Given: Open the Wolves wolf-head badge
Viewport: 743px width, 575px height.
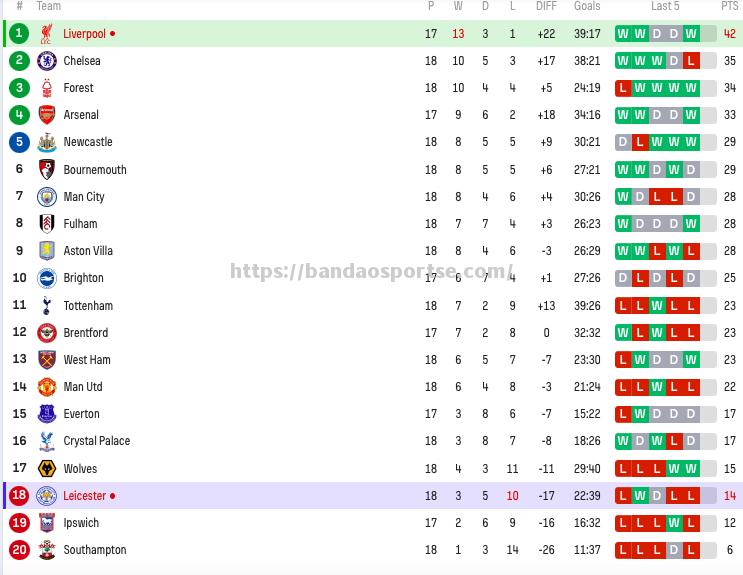Looking at the screenshot, I should [46, 469].
